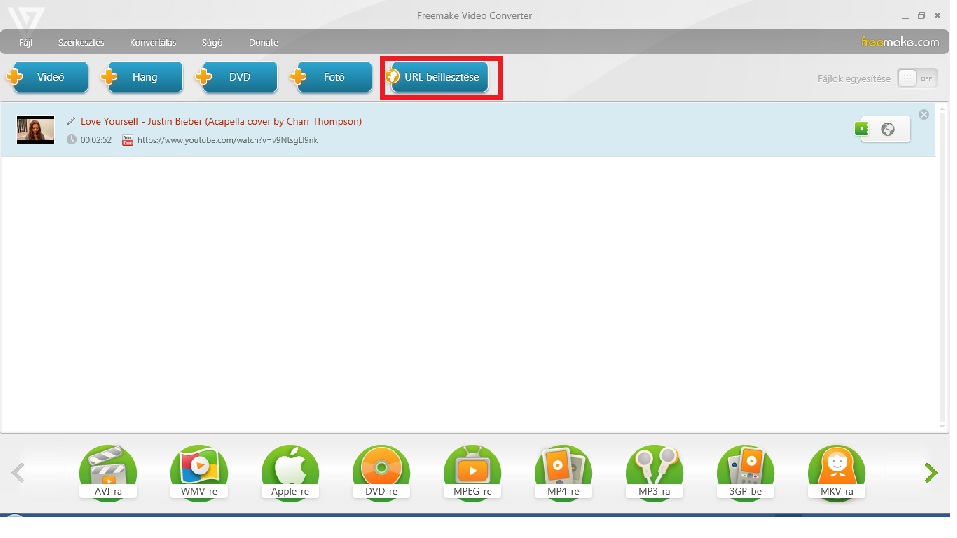
Task: Minimize the Freemake Video Converter window
Action: (905, 16)
